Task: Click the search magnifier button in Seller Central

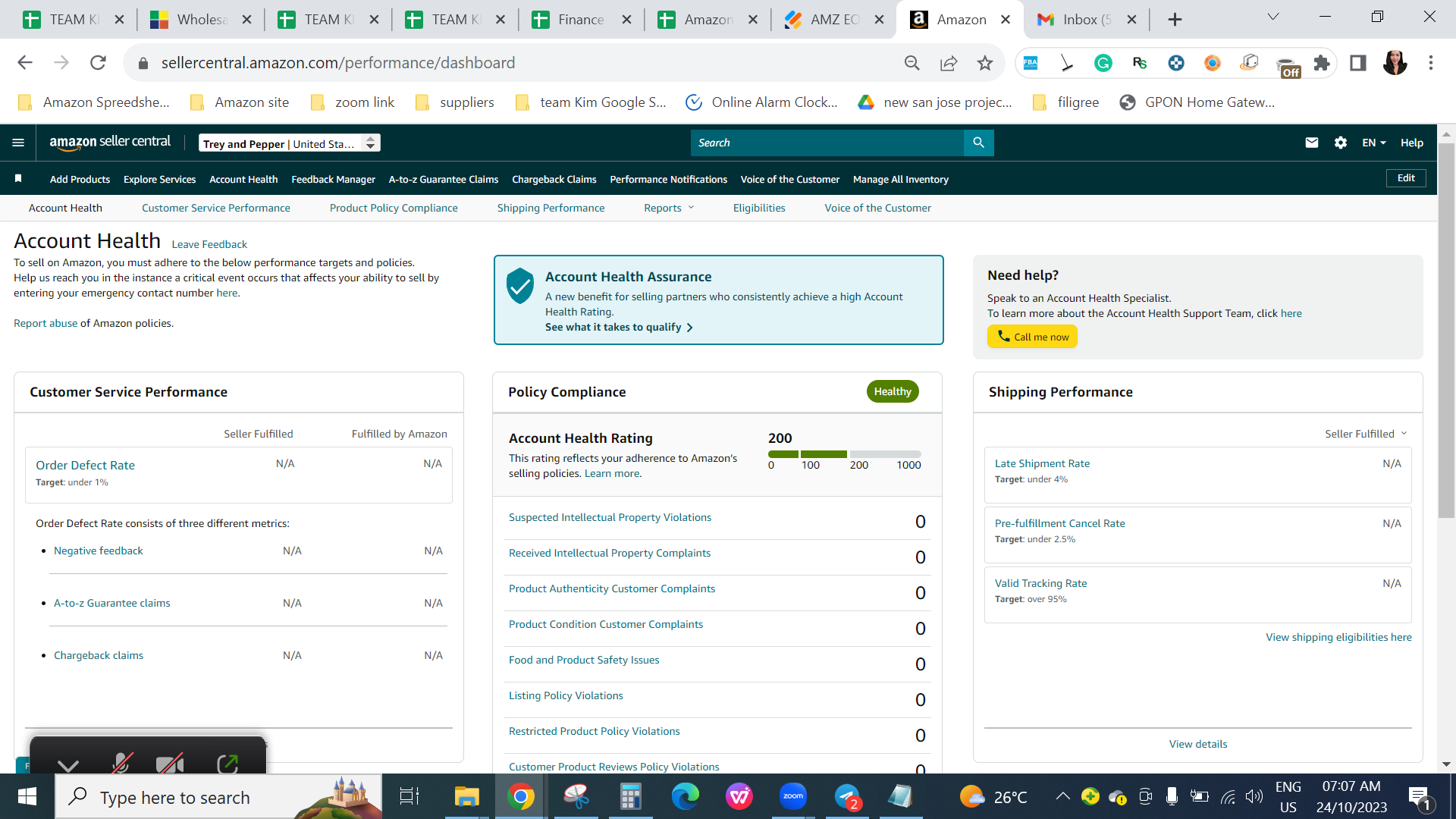Action: click(x=978, y=143)
